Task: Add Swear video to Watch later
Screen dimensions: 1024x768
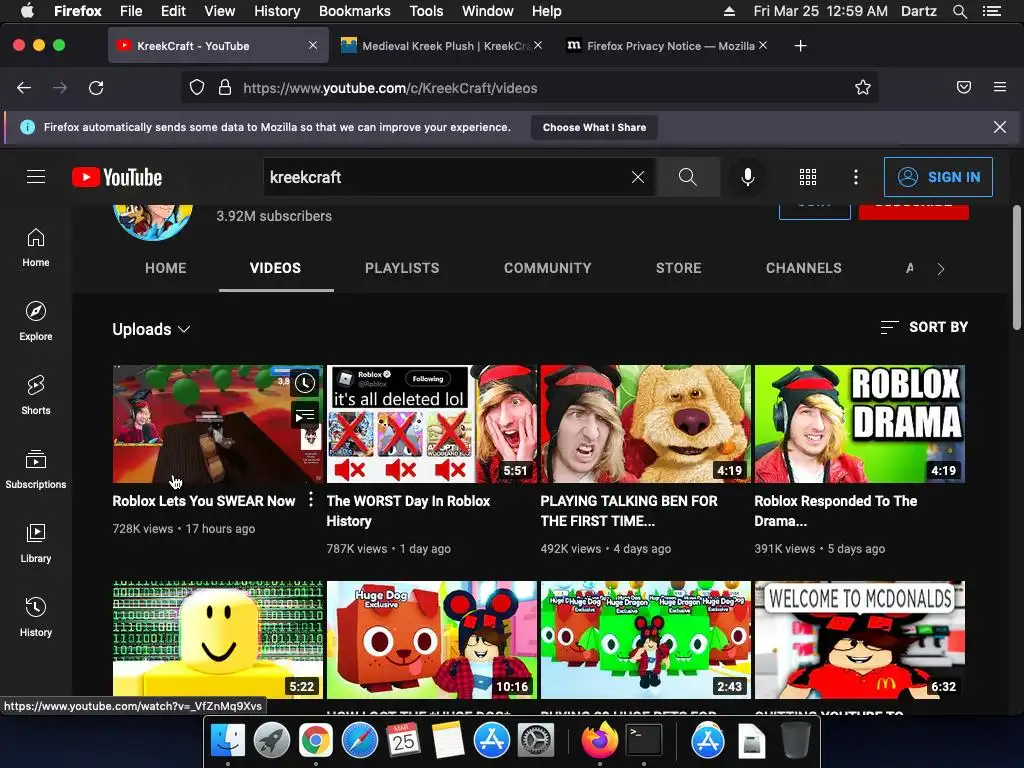Action: [x=304, y=383]
